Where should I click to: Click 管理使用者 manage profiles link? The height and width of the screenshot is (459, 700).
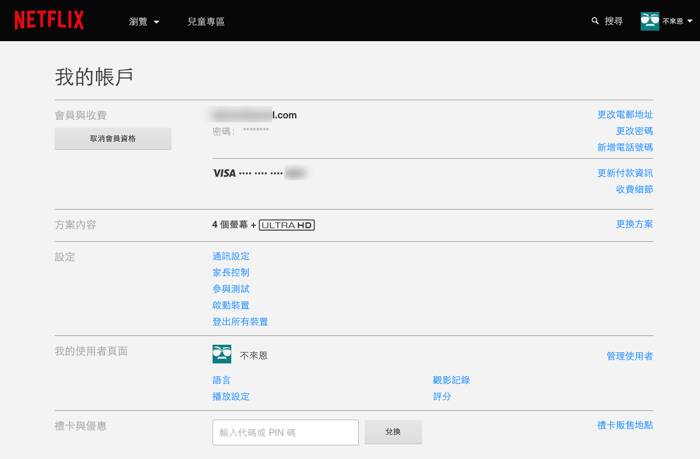629,356
